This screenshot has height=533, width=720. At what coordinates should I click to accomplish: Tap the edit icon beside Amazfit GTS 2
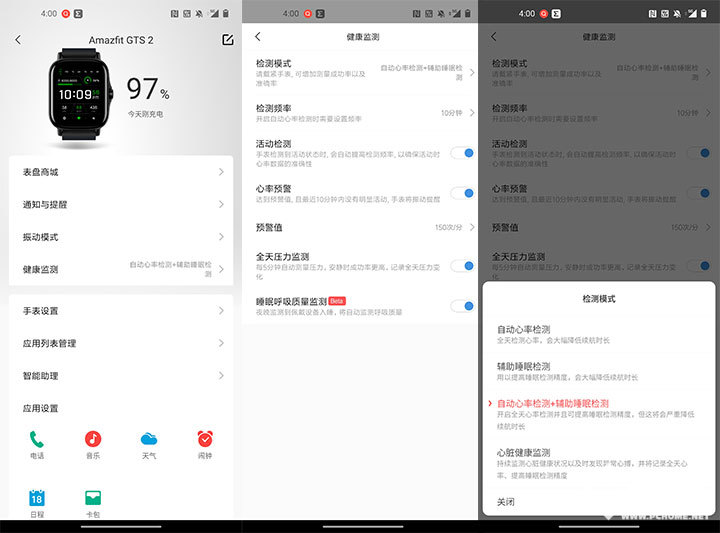[x=227, y=39]
